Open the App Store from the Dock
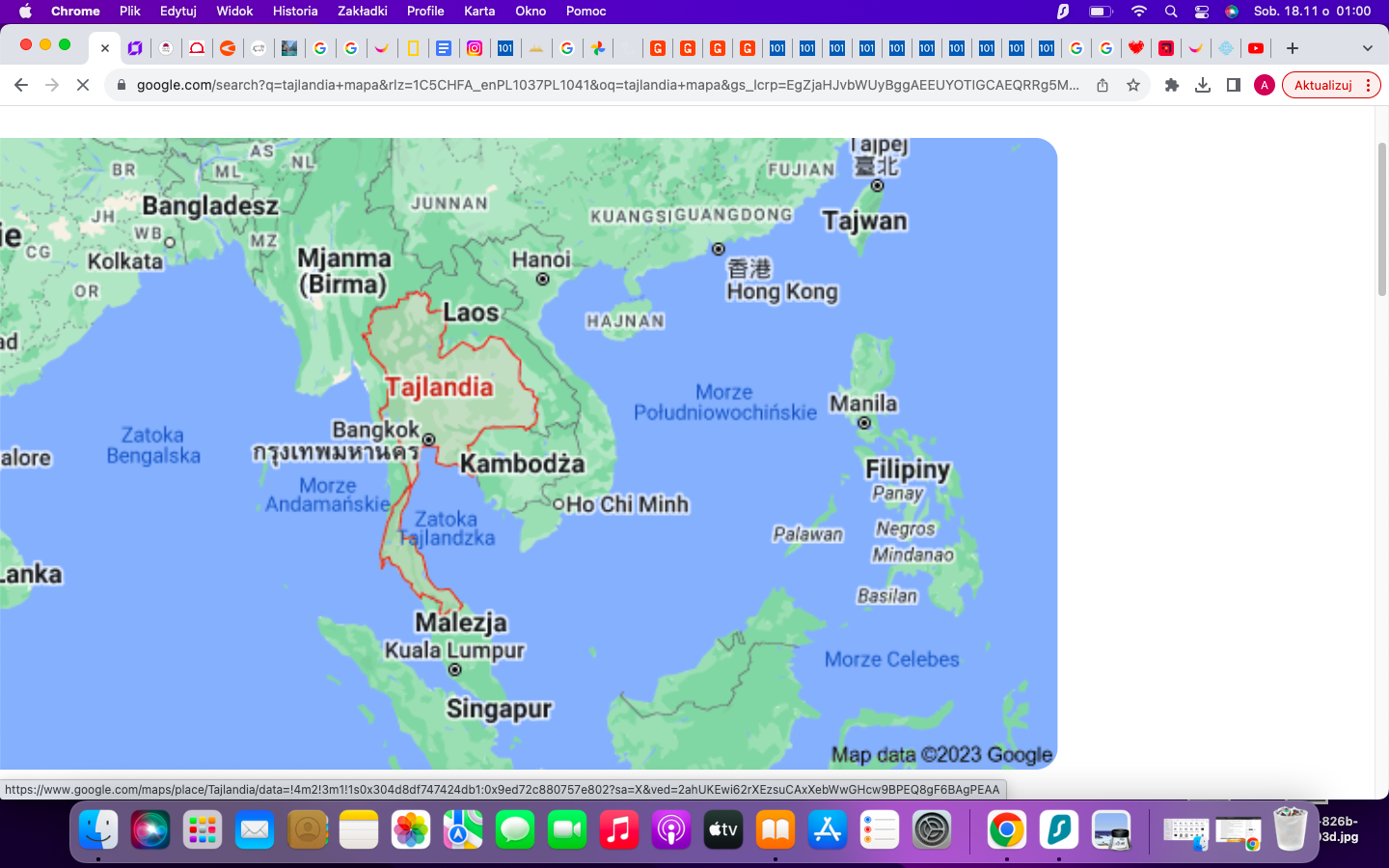Viewport: 1389px width, 868px height. click(x=827, y=829)
